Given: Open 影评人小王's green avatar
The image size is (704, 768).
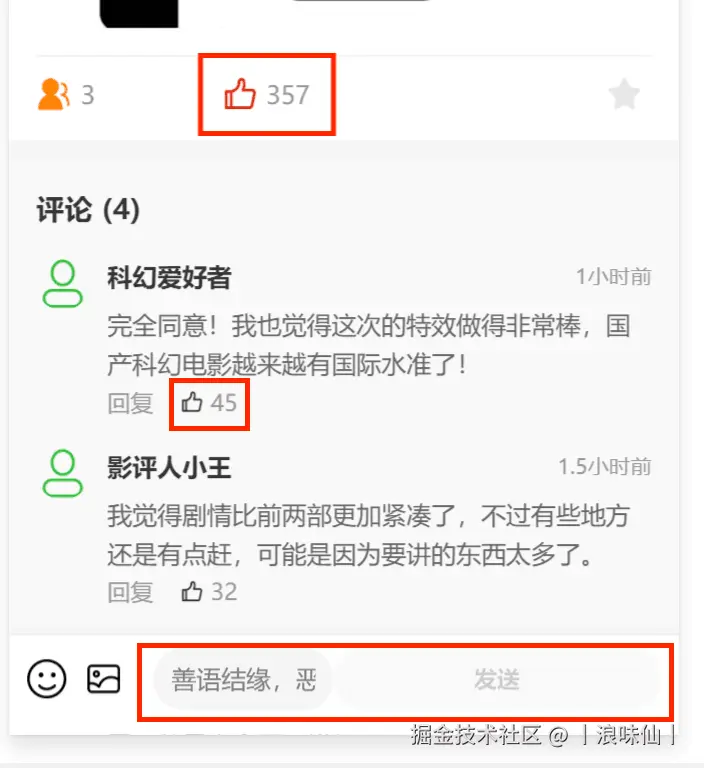Looking at the screenshot, I should [63, 473].
